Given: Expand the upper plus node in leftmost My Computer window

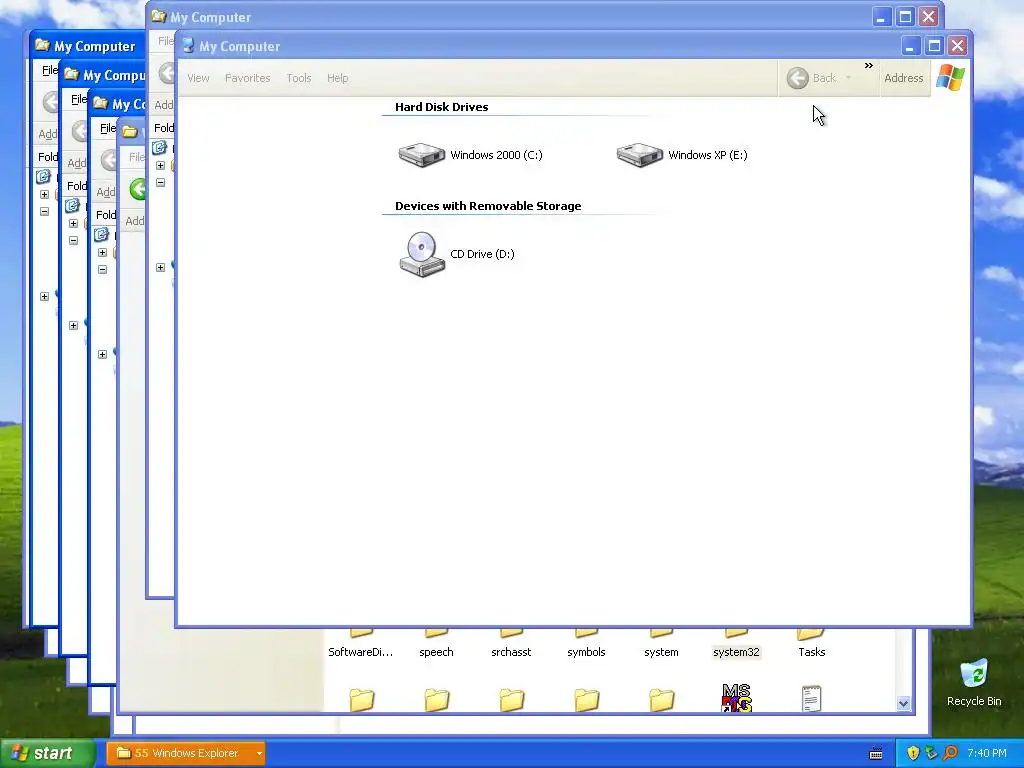Looking at the screenshot, I should 44,194.
